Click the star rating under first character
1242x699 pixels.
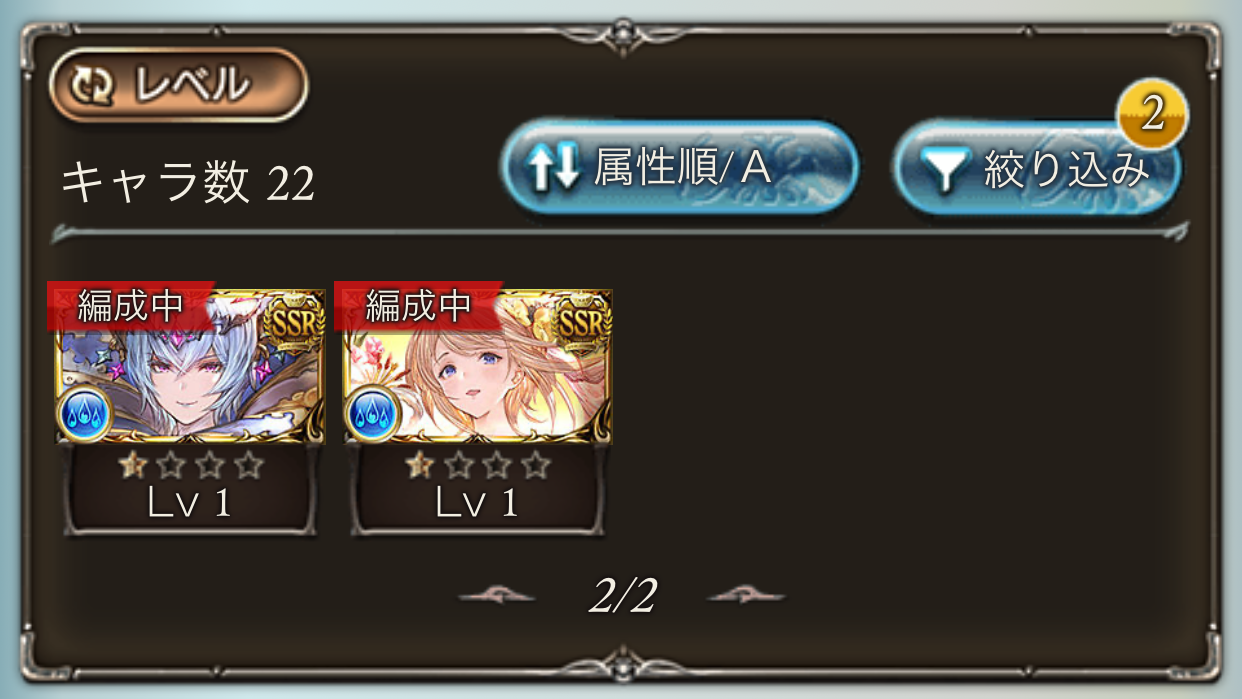pyautogui.click(x=190, y=465)
